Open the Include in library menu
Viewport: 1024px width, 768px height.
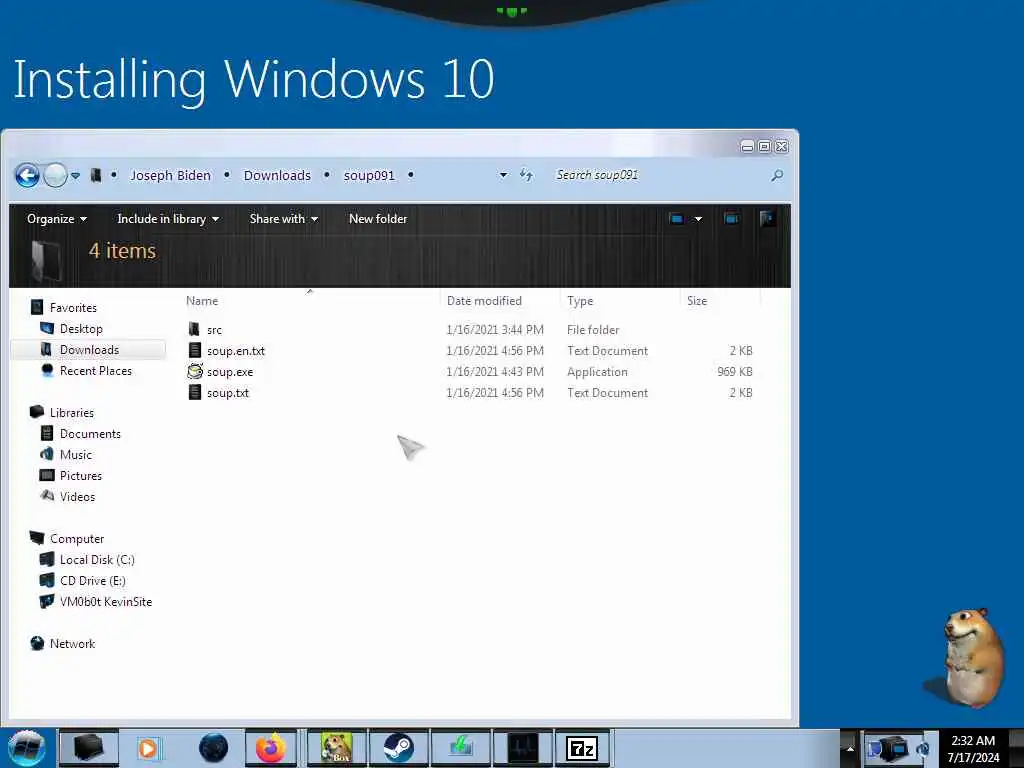coord(168,219)
